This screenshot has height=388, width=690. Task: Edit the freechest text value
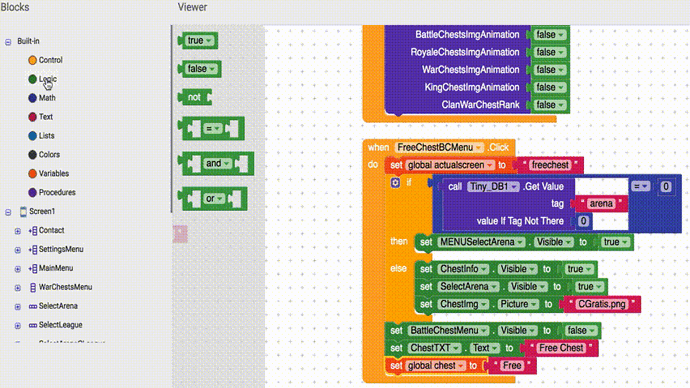click(x=550, y=165)
